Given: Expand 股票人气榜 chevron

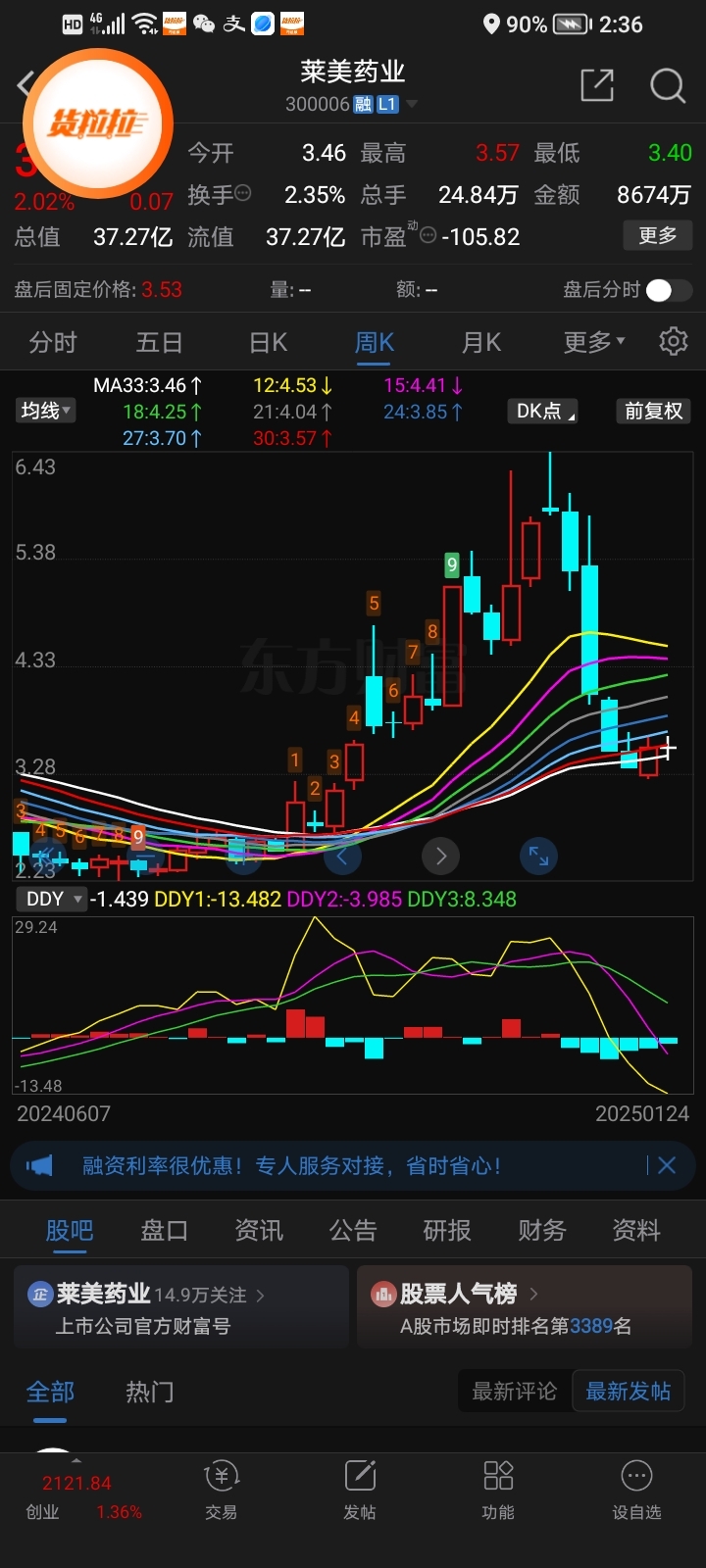Looking at the screenshot, I should [x=533, y=1295].
